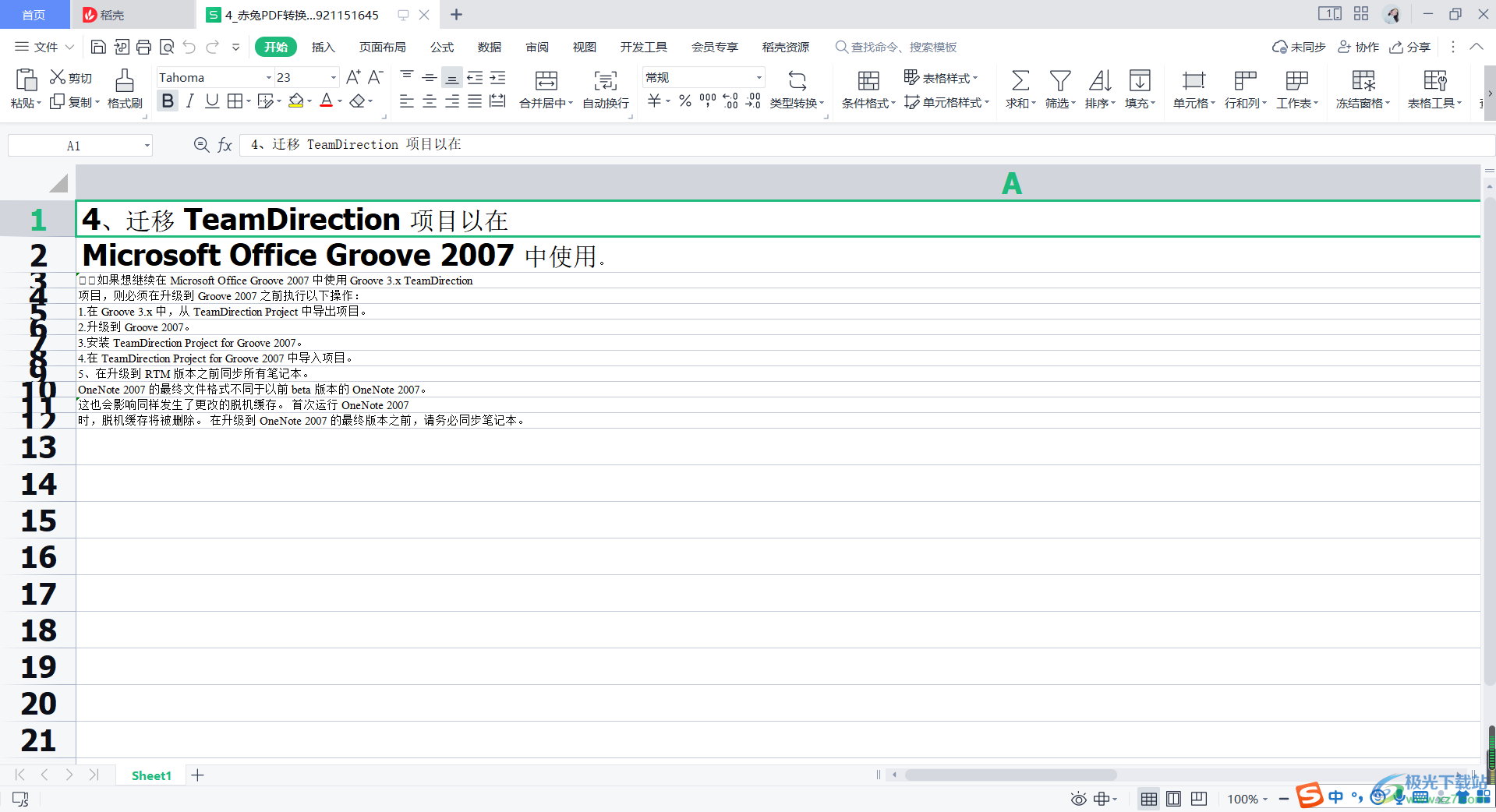
Task: Click the Print icon
Action: pyautogui.click(x=143, y=47)
